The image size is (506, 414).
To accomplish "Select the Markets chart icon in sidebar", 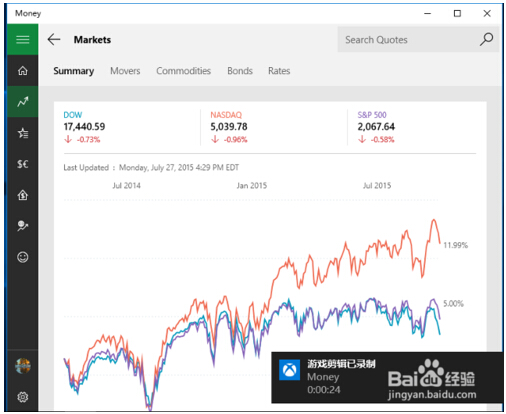I will pyautogui.click(x=23, y=102).
